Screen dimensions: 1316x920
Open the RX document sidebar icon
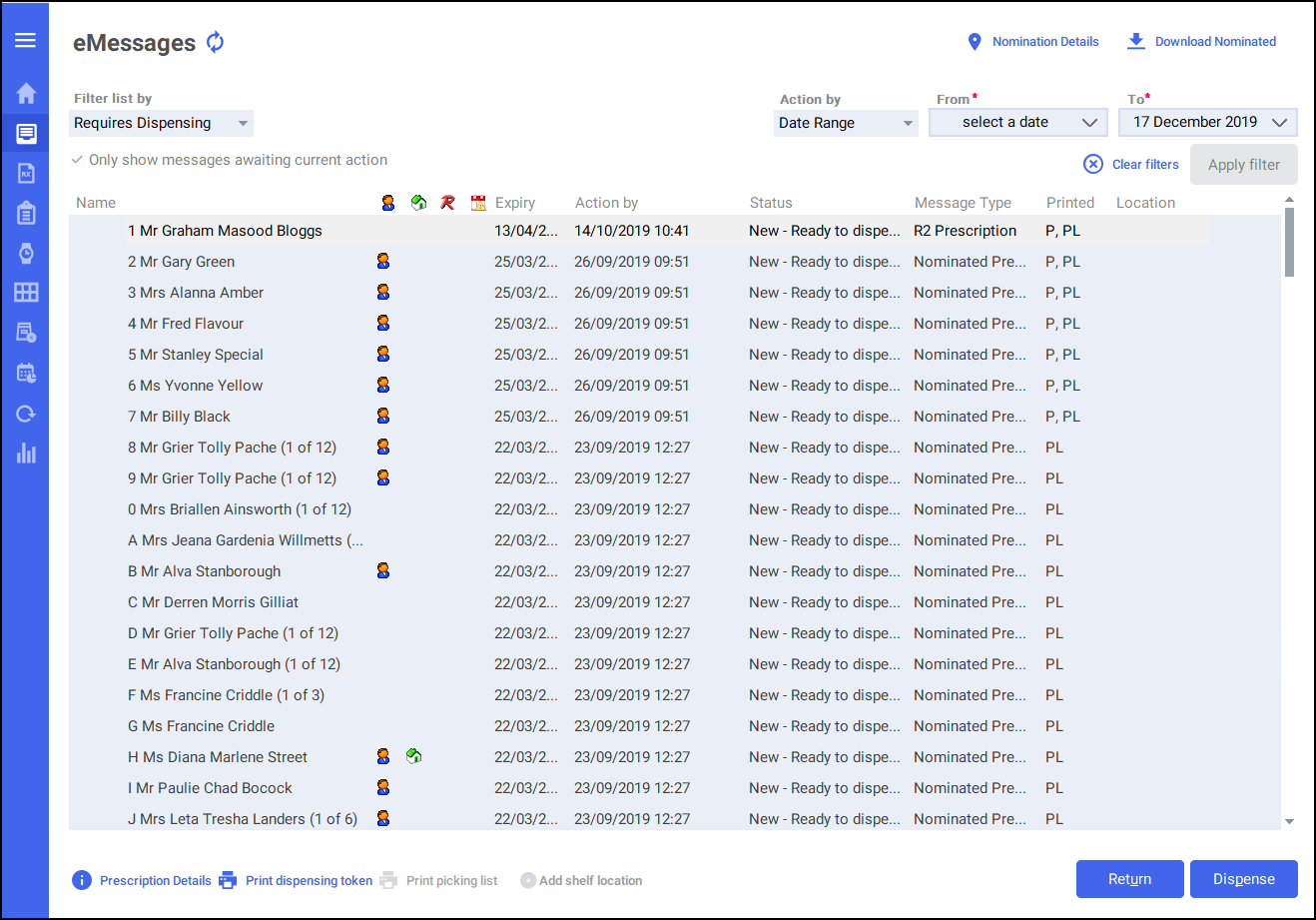(26, 173)
